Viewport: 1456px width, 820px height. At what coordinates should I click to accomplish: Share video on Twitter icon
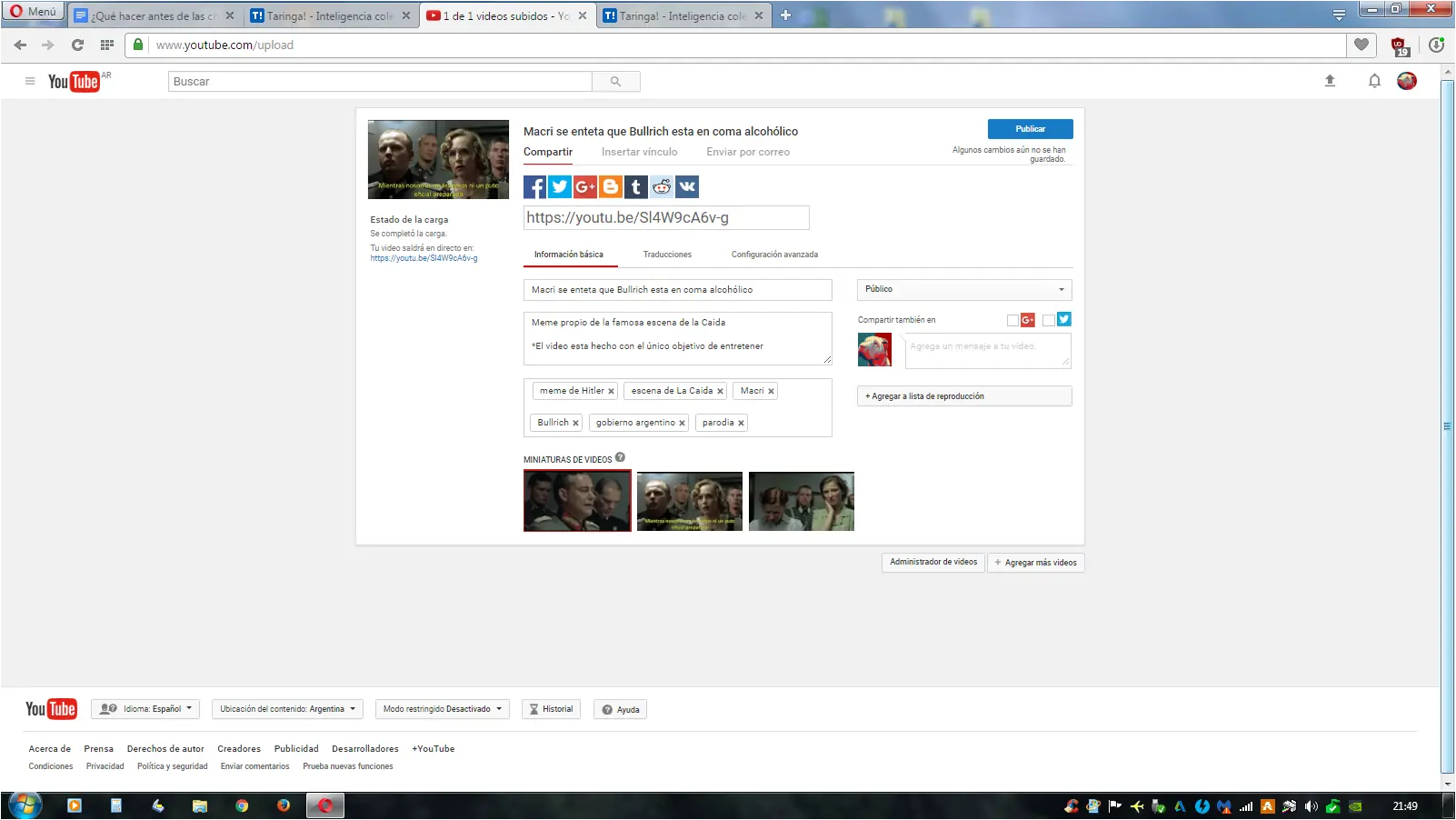pyautogui.click(x=560, y=187)
